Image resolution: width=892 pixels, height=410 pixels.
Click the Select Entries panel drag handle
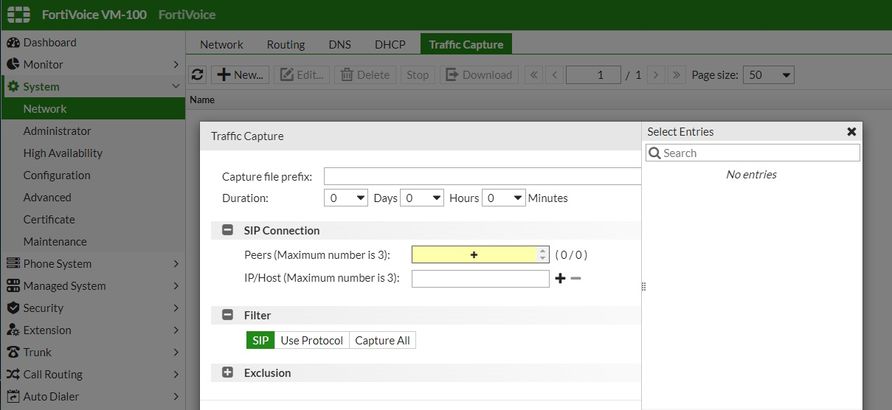pos(643,287)
